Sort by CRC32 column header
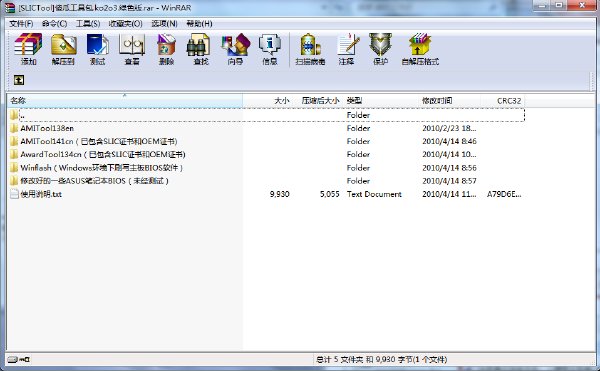 (x=502, y=101)
